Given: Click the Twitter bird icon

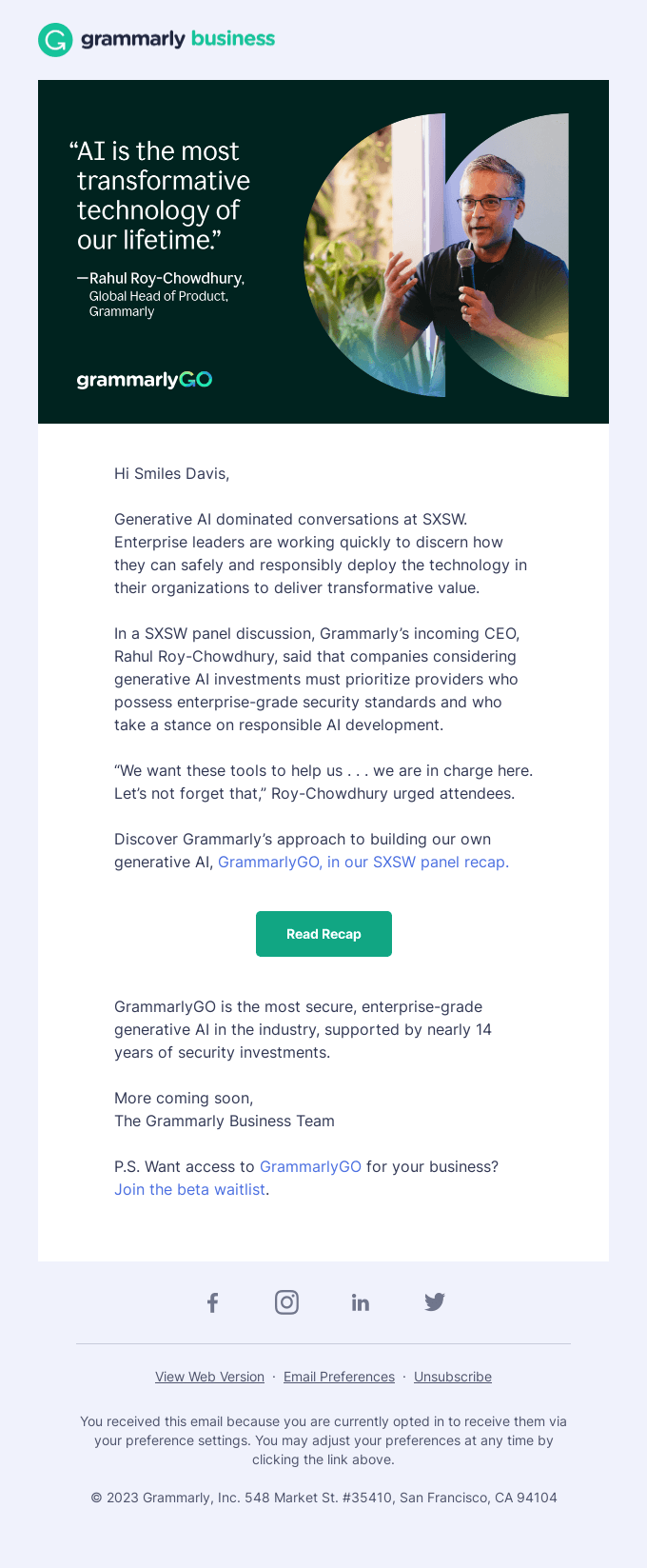Looking at the screenshot, I should pos(435,1301).
